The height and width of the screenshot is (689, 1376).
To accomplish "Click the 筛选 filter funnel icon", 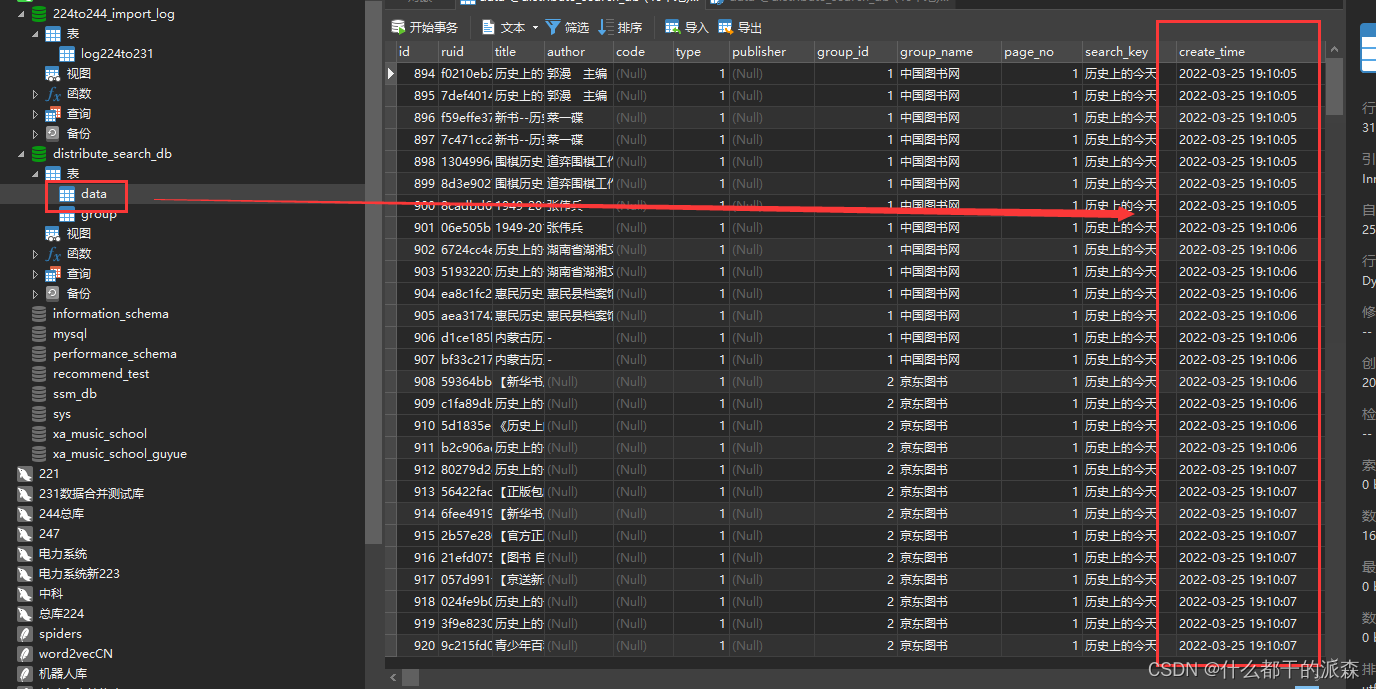I will (553, 27).
